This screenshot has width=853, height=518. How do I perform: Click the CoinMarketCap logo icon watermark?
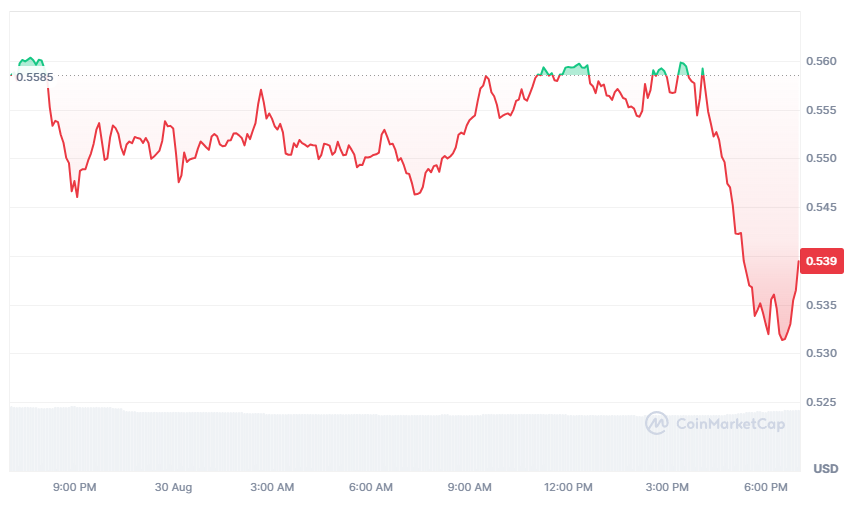(x=657, y=423)
